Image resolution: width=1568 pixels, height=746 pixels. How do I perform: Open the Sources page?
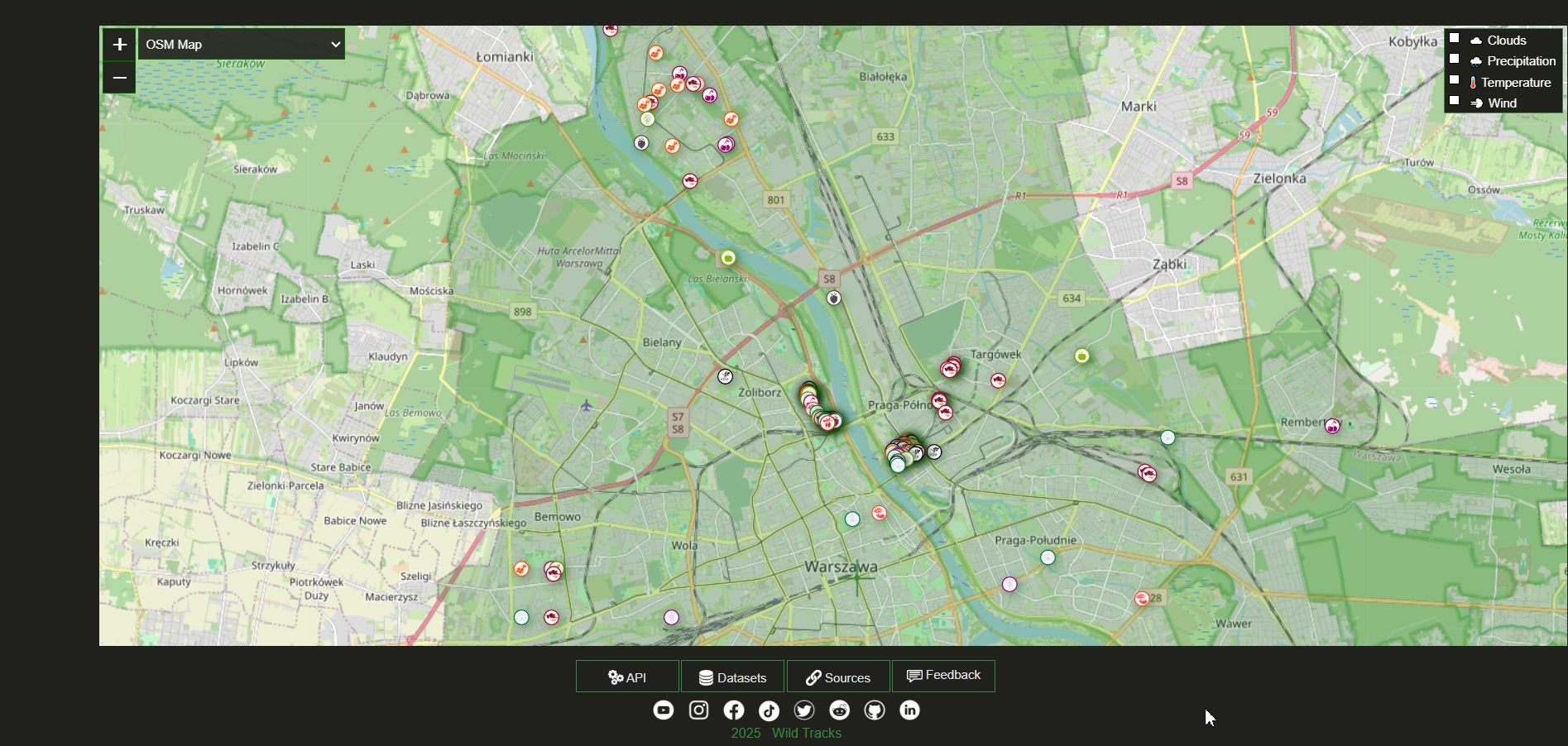tap(837, 677)
